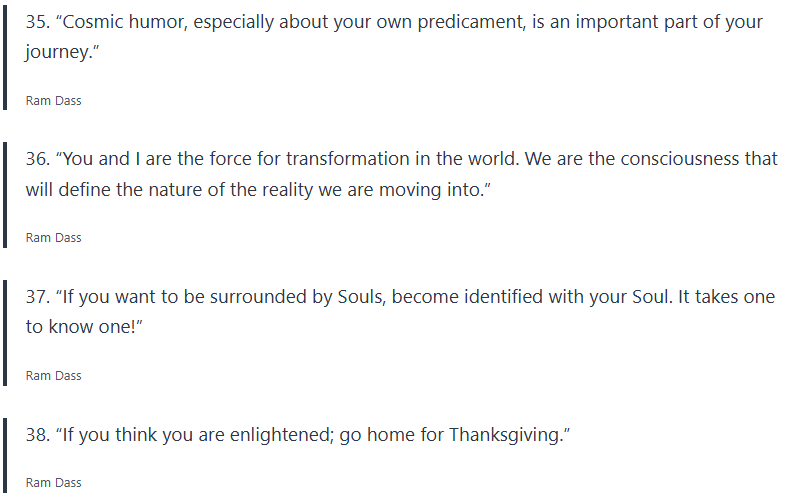Click the Ram Dass attribution under quote 35

coord(53,100)
